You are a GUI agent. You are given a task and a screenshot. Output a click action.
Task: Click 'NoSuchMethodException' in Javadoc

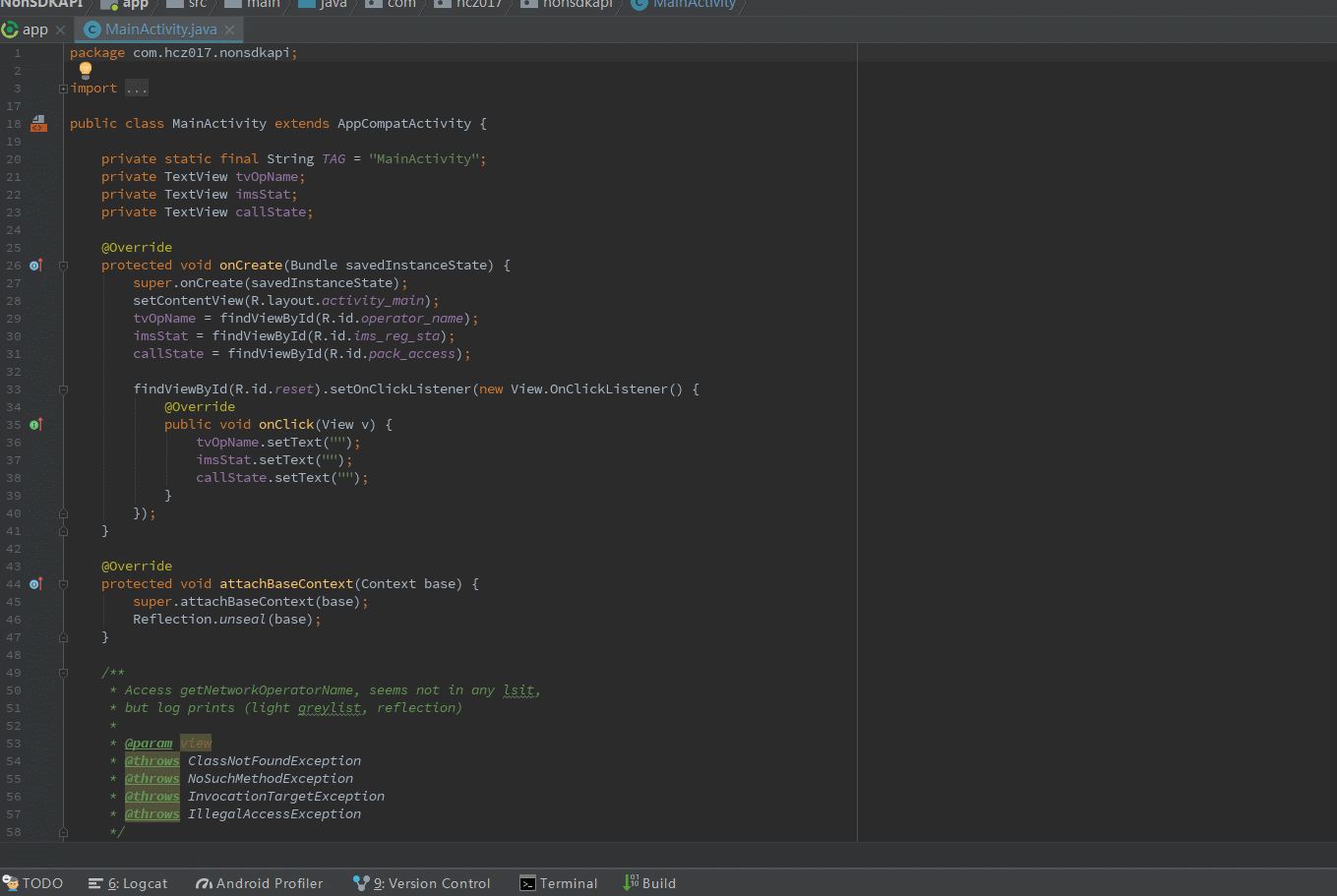pyautogui.click(x=271, y=779)
